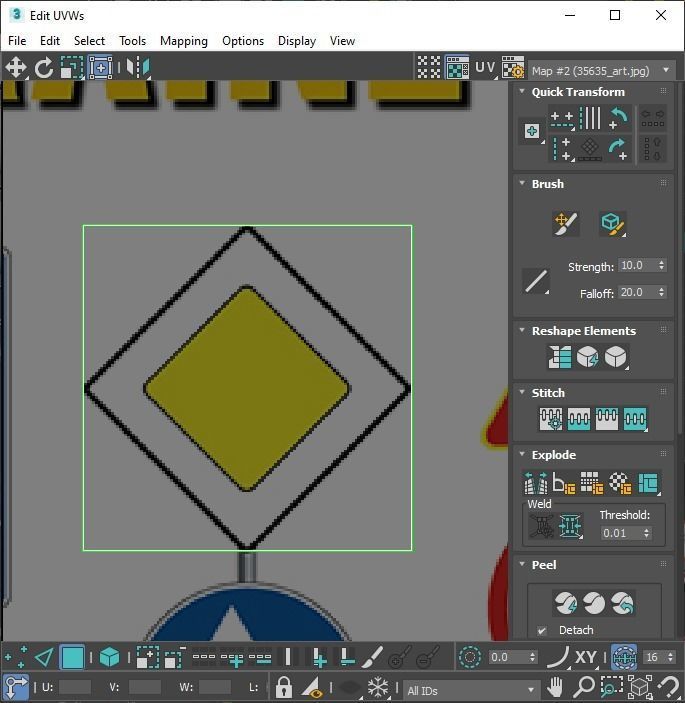Screen dimensions: 685x703
Task: Click Align Vertically to Pivot icon
Action: click(562, 149)
